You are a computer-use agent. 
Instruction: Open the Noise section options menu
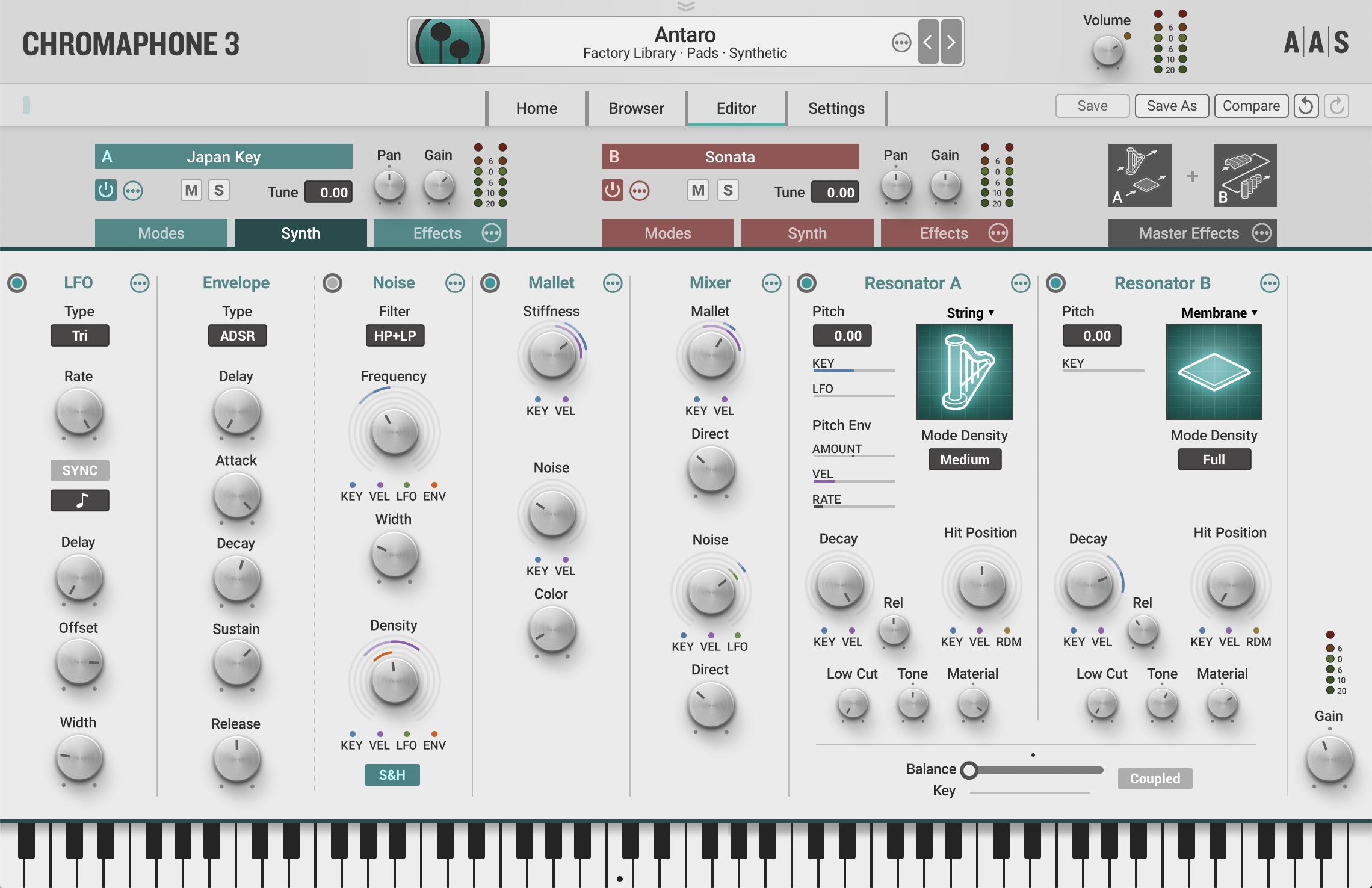coord(455,283)
